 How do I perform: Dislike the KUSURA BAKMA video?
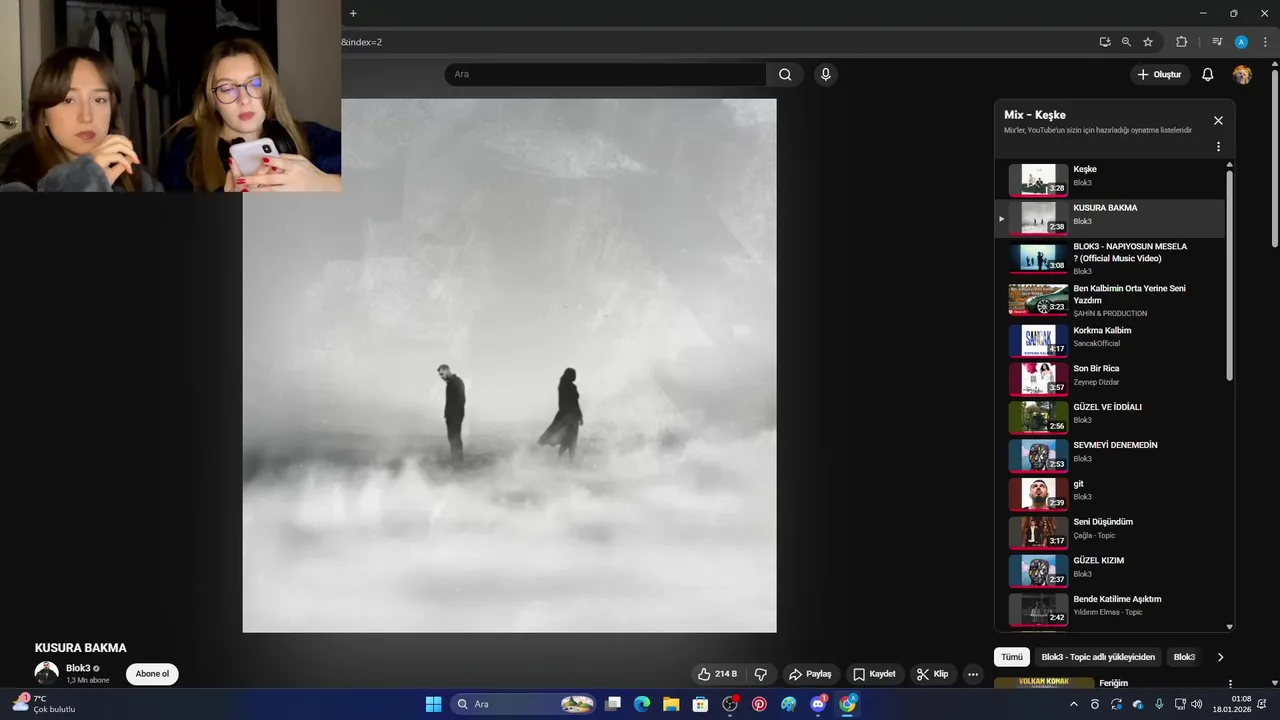761,674
